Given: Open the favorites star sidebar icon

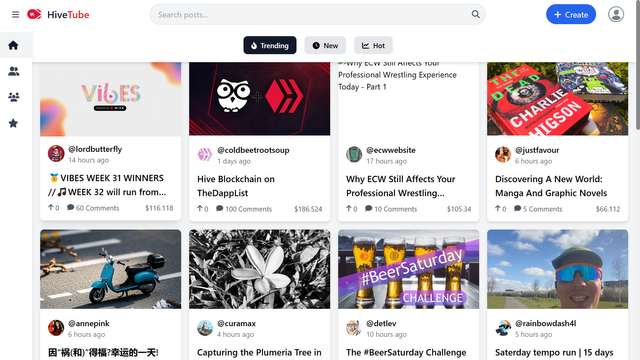Looking at the screenshot, I should coord(13,123).
